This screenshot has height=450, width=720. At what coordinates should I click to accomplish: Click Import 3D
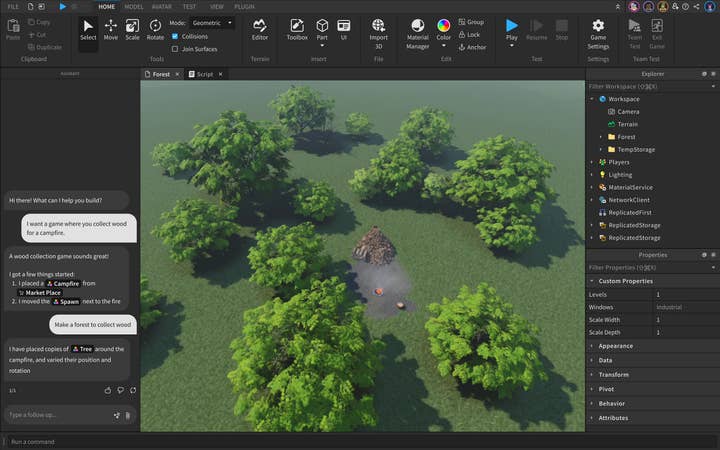[x=378, y=34]
